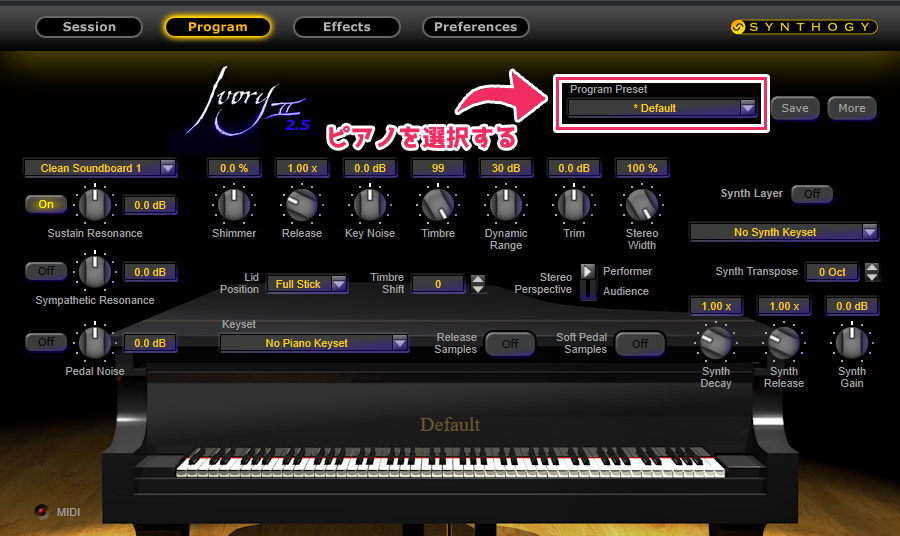
Task: Click the Synth Gain knob
Action: click(x=852, y=343)
